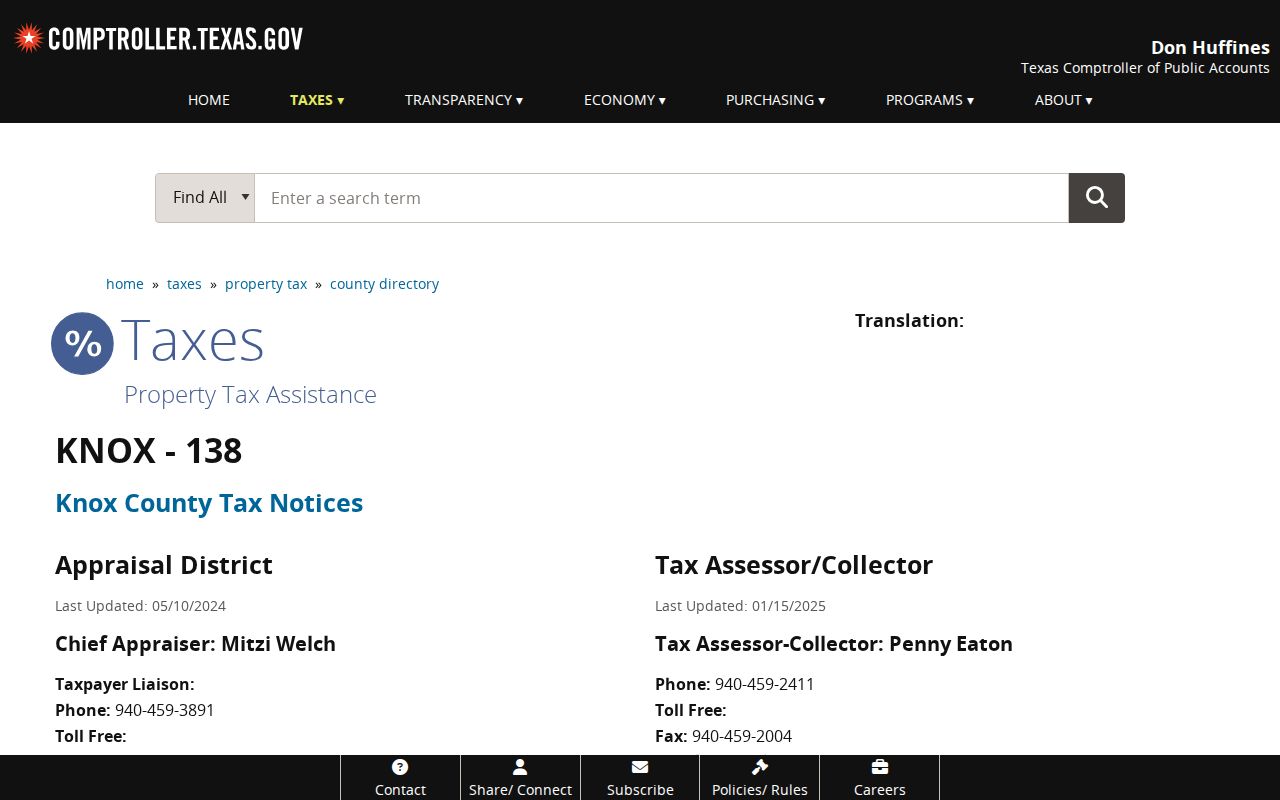Click Last Updated: 01/15/2025 text

coord(740,606)
